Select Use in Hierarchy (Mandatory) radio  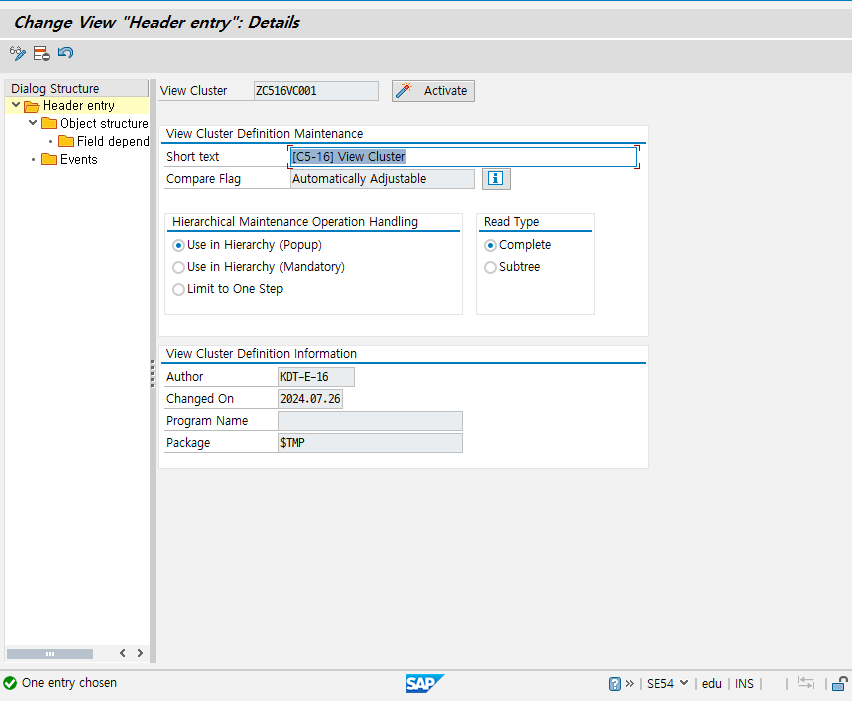(178, 267)
